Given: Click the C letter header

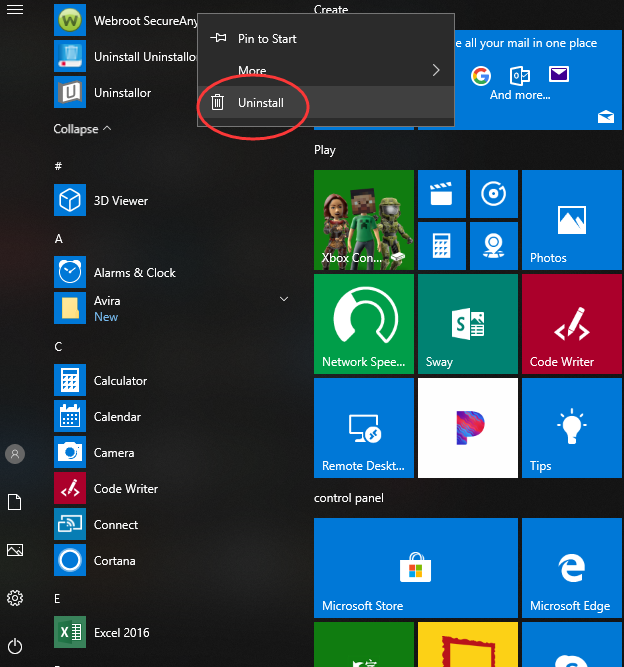Looking at the screenshot, I should click(x=58, y=347).
